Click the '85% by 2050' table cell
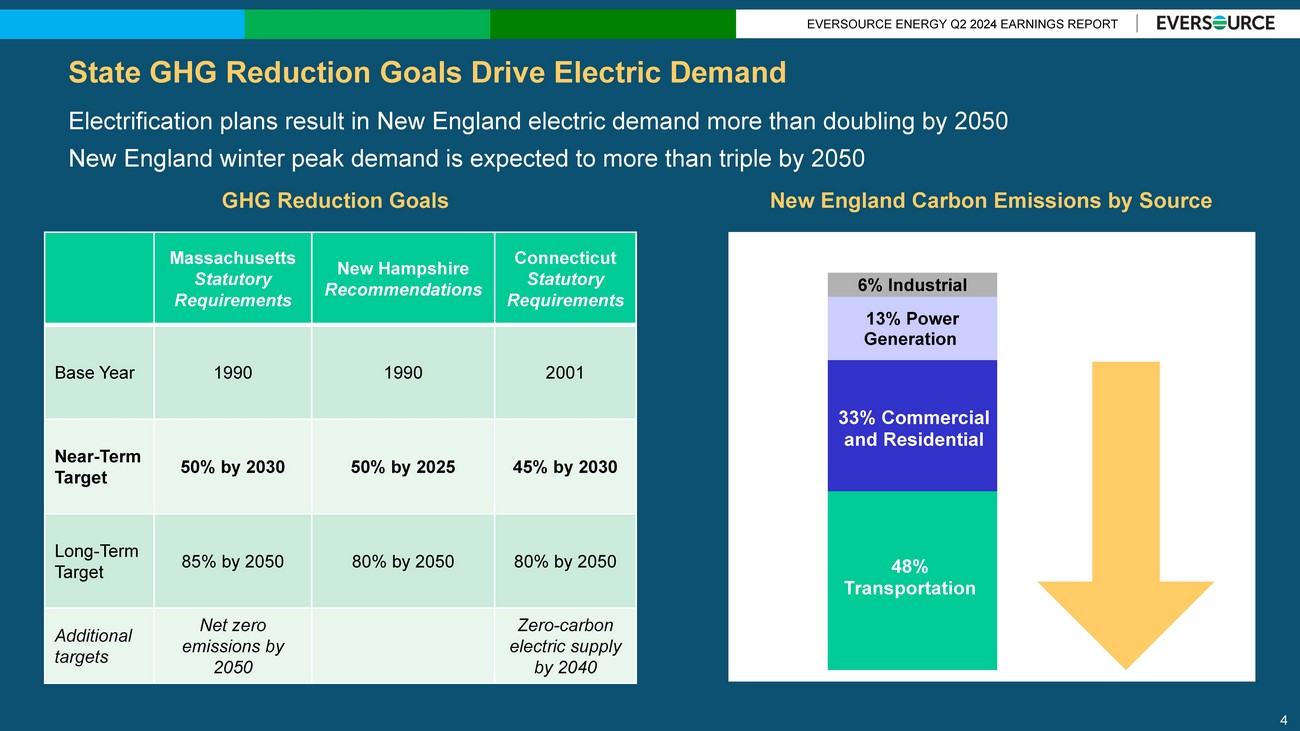The image size is (1300, 731). pos(233,561)
